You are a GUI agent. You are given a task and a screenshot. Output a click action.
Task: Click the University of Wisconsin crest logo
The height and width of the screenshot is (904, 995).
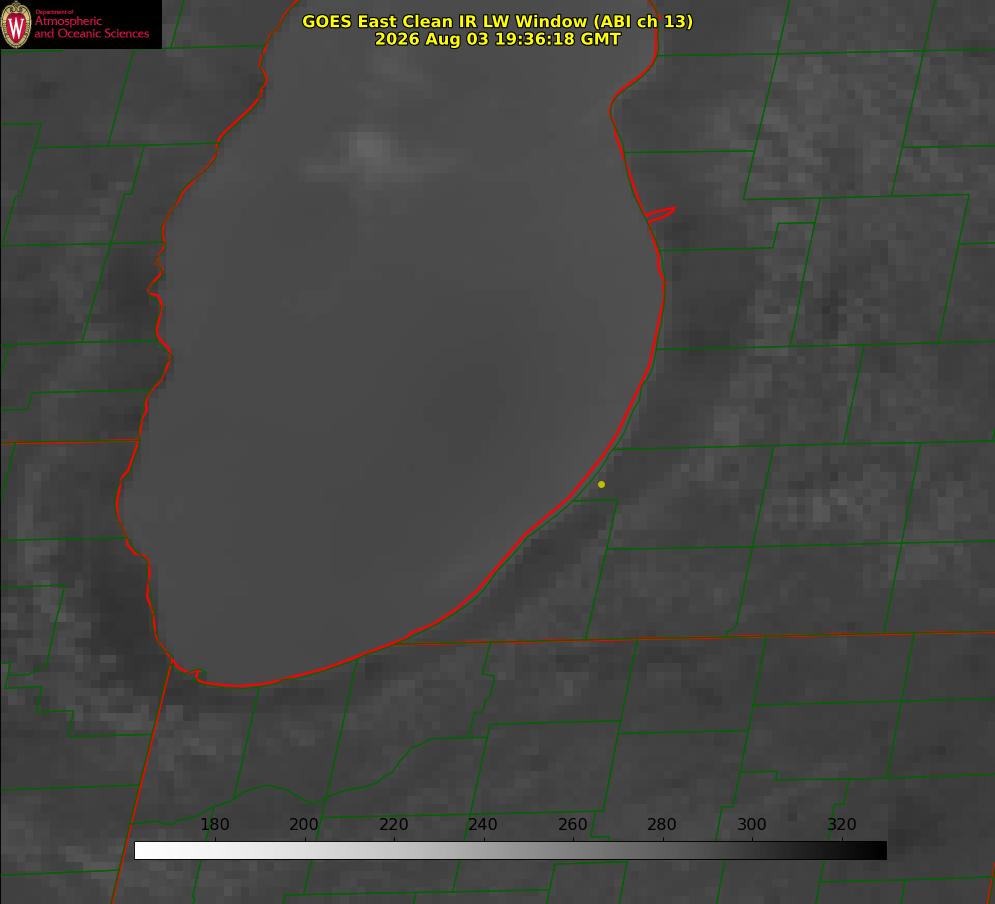(x=16, y=24)
